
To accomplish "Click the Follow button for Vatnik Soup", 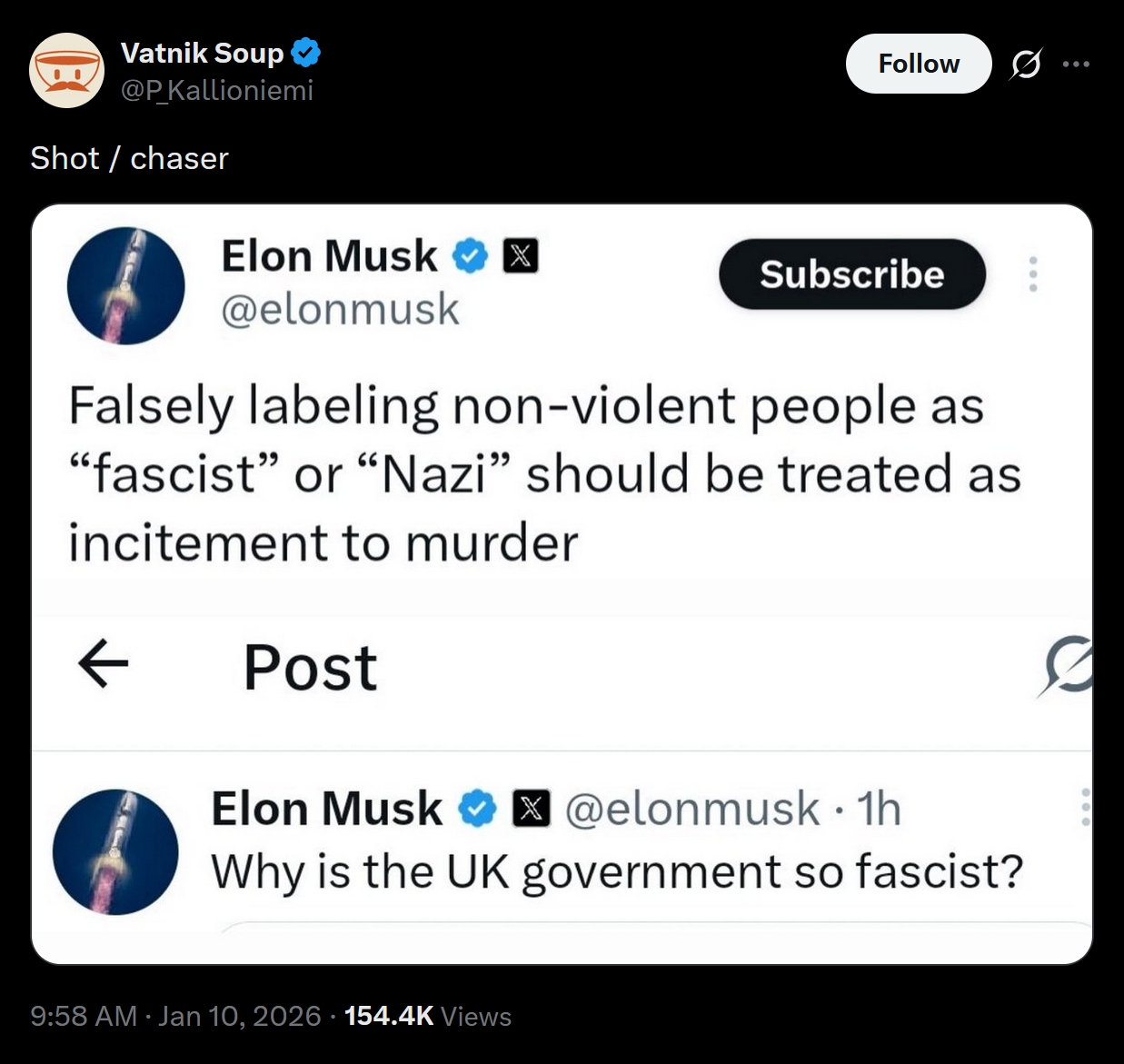I will click(919, 64).
